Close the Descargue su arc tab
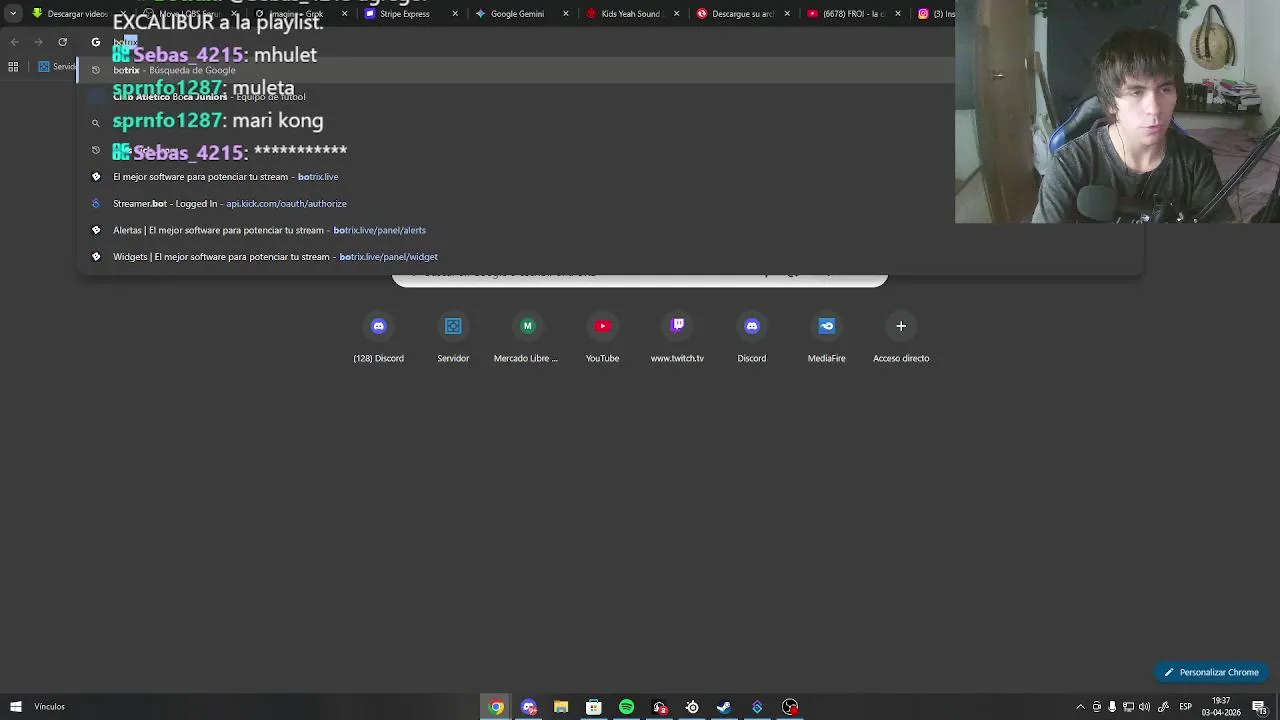The width and height of the screenshot is (1280, 720). point(787,14)
